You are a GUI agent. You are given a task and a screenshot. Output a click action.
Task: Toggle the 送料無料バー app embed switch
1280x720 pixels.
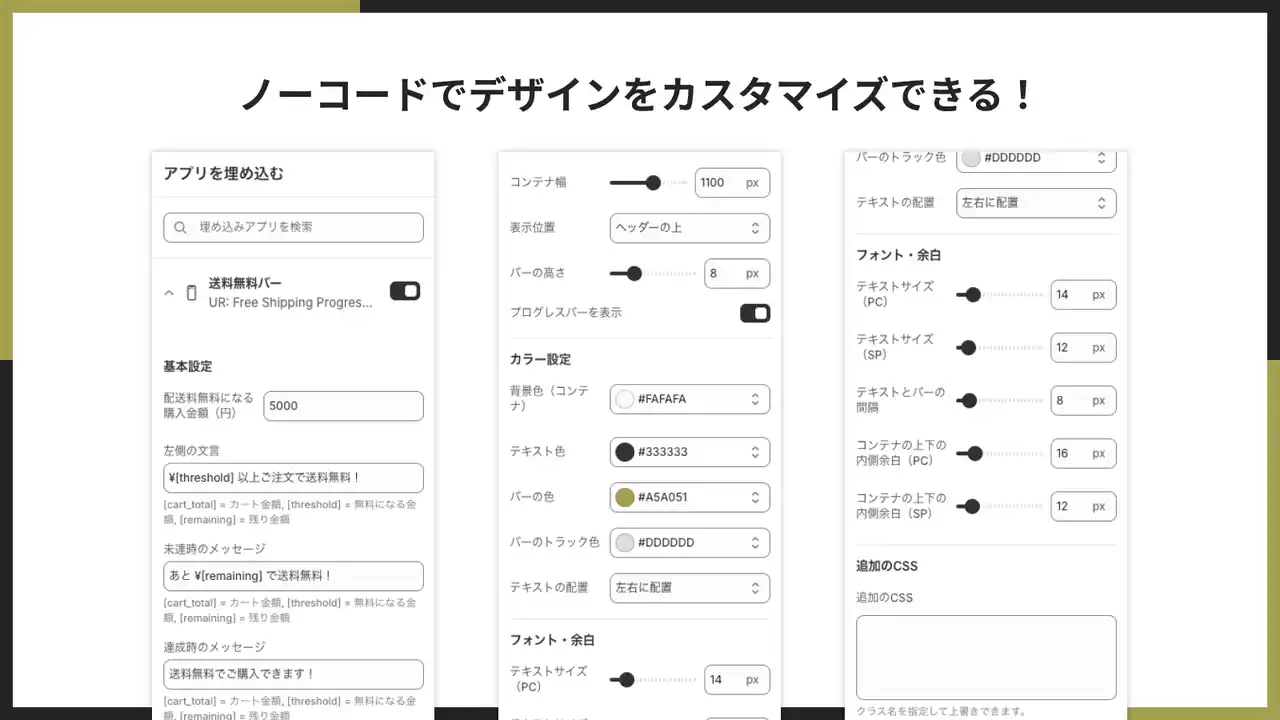[x=405, y=291]
